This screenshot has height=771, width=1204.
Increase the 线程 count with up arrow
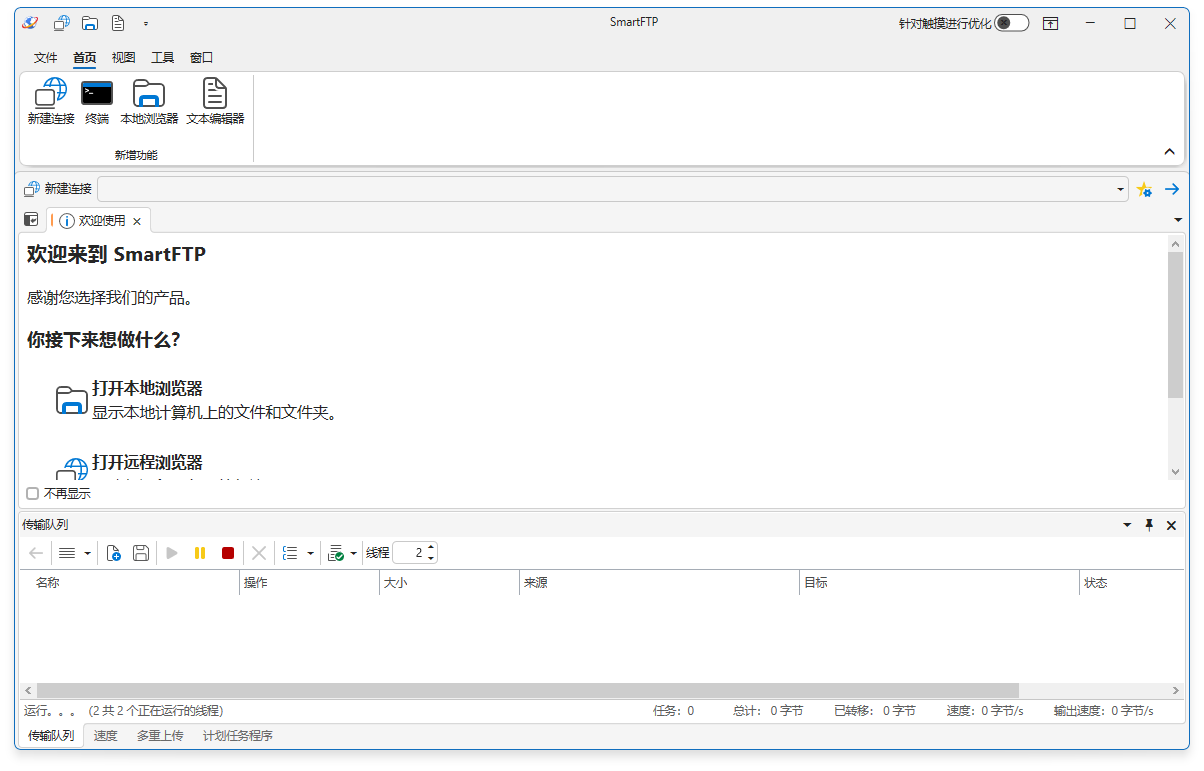(x=431, y=548)
